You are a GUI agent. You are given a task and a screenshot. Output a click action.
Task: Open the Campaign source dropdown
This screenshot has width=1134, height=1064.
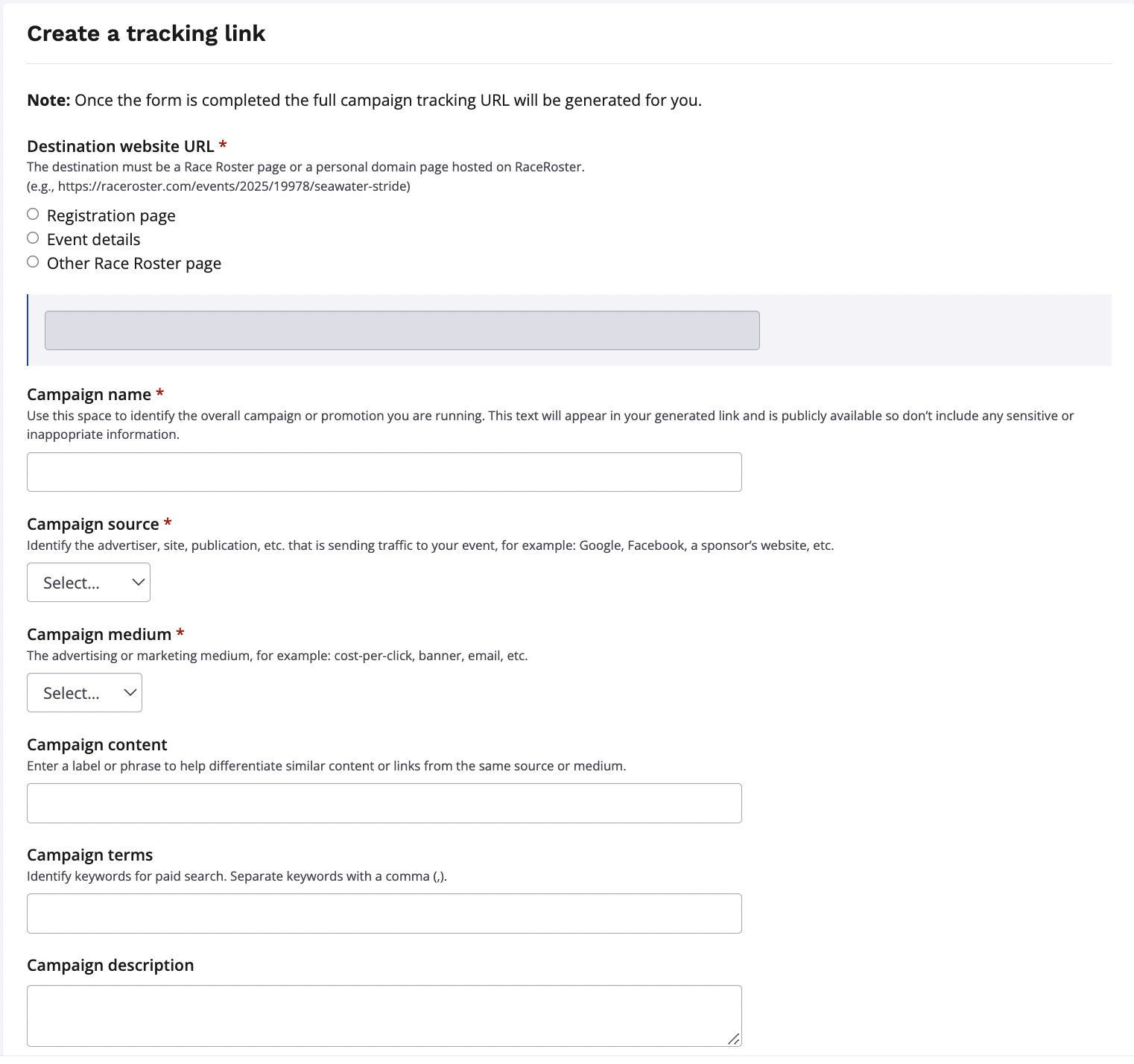[89, 583]
